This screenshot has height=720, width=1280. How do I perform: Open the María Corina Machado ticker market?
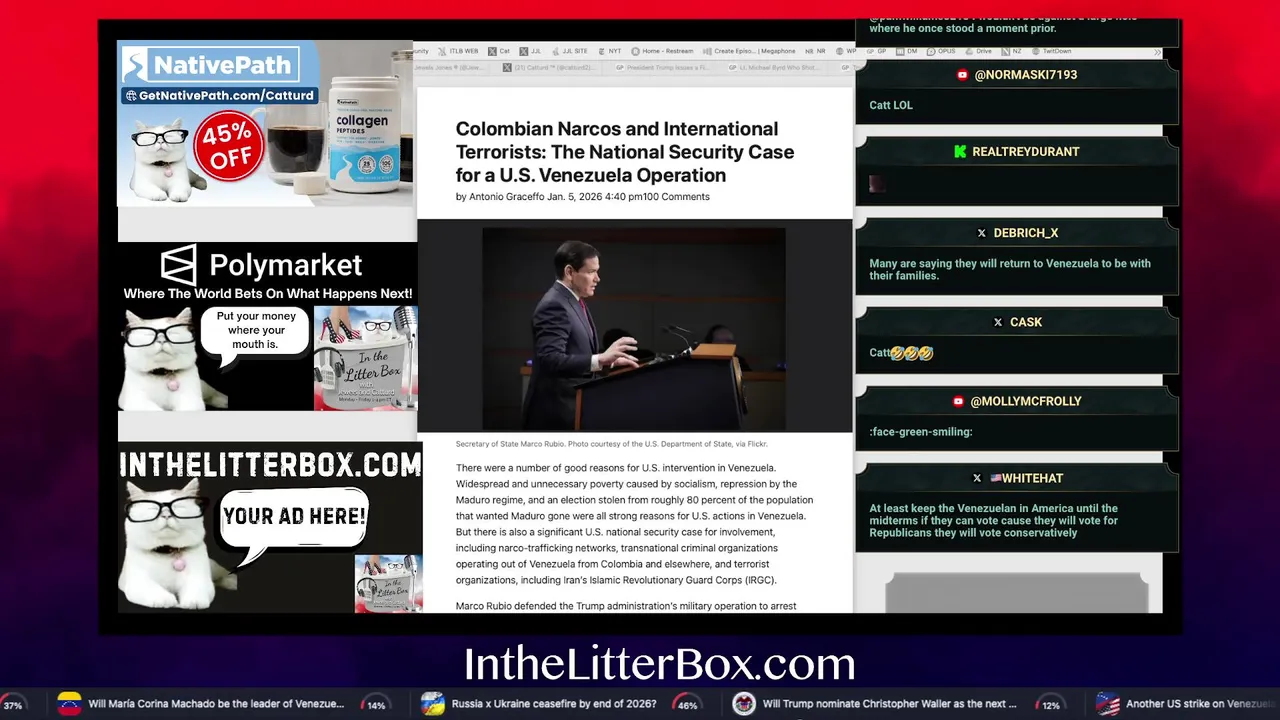(x=216, y=704)
